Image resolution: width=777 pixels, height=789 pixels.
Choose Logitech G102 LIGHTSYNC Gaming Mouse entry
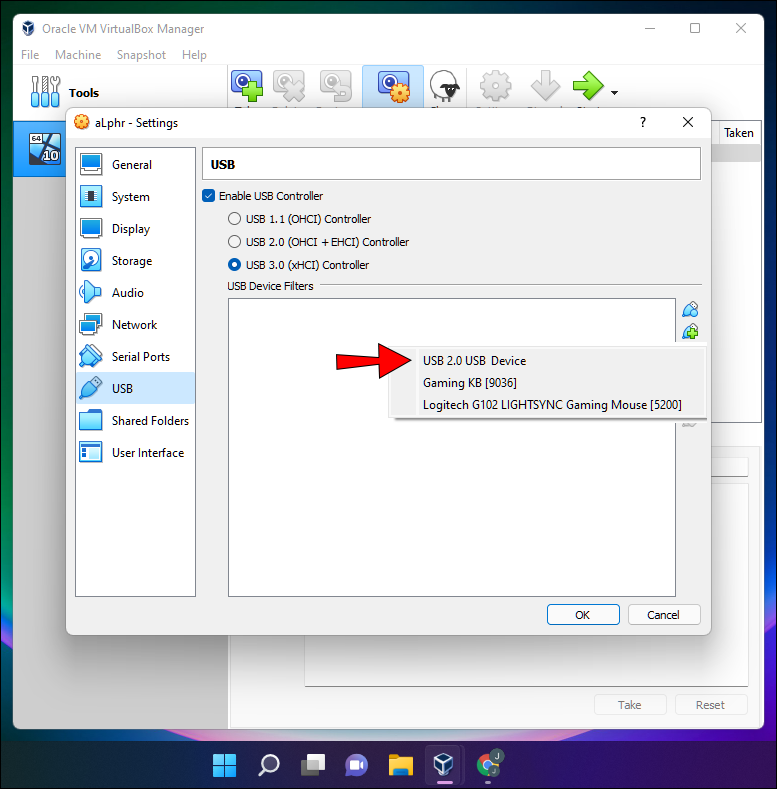[548, 405]
